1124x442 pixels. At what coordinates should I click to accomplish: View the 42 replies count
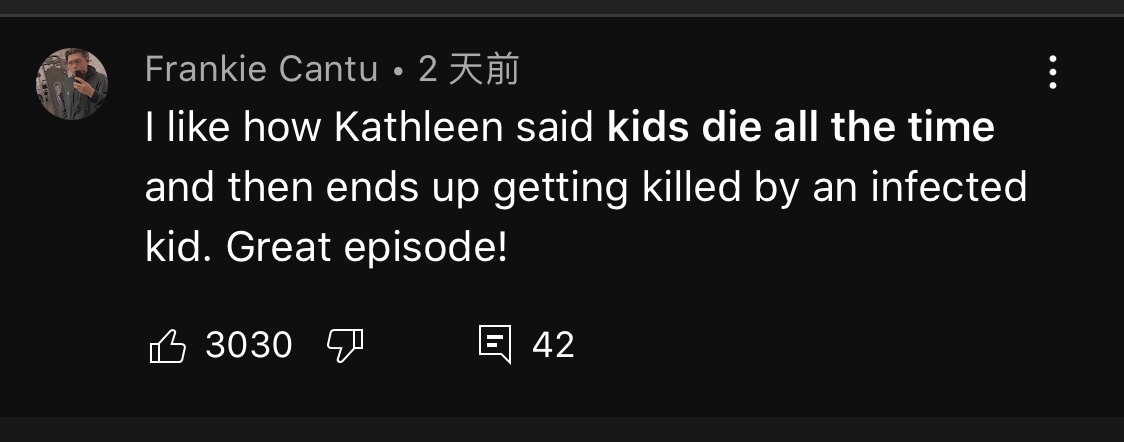click(x=553, y=345)
